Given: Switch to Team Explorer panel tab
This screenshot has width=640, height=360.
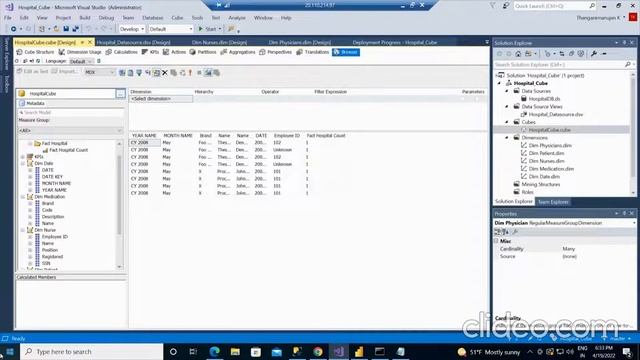Looking at the screenshot, I should click(x=553, y=202).
